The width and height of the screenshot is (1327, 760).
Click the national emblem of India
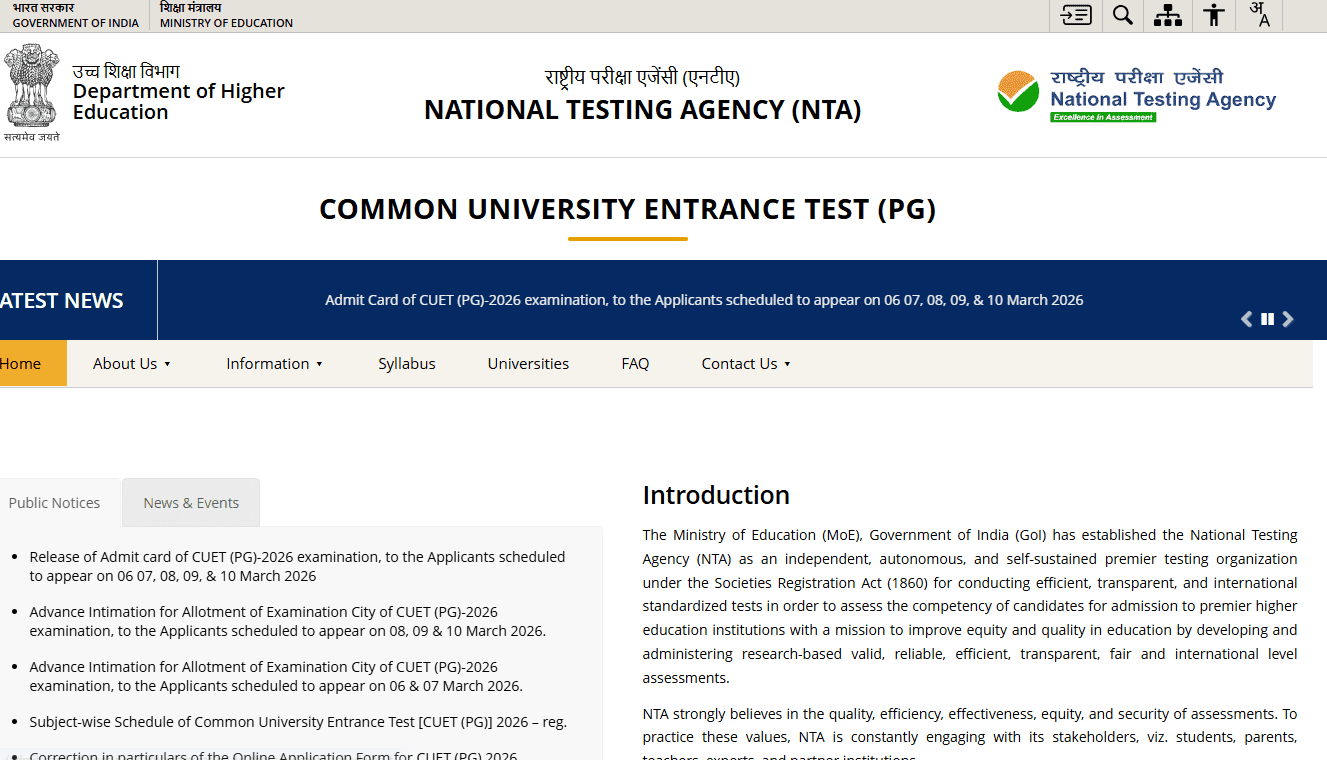[31, 90]
